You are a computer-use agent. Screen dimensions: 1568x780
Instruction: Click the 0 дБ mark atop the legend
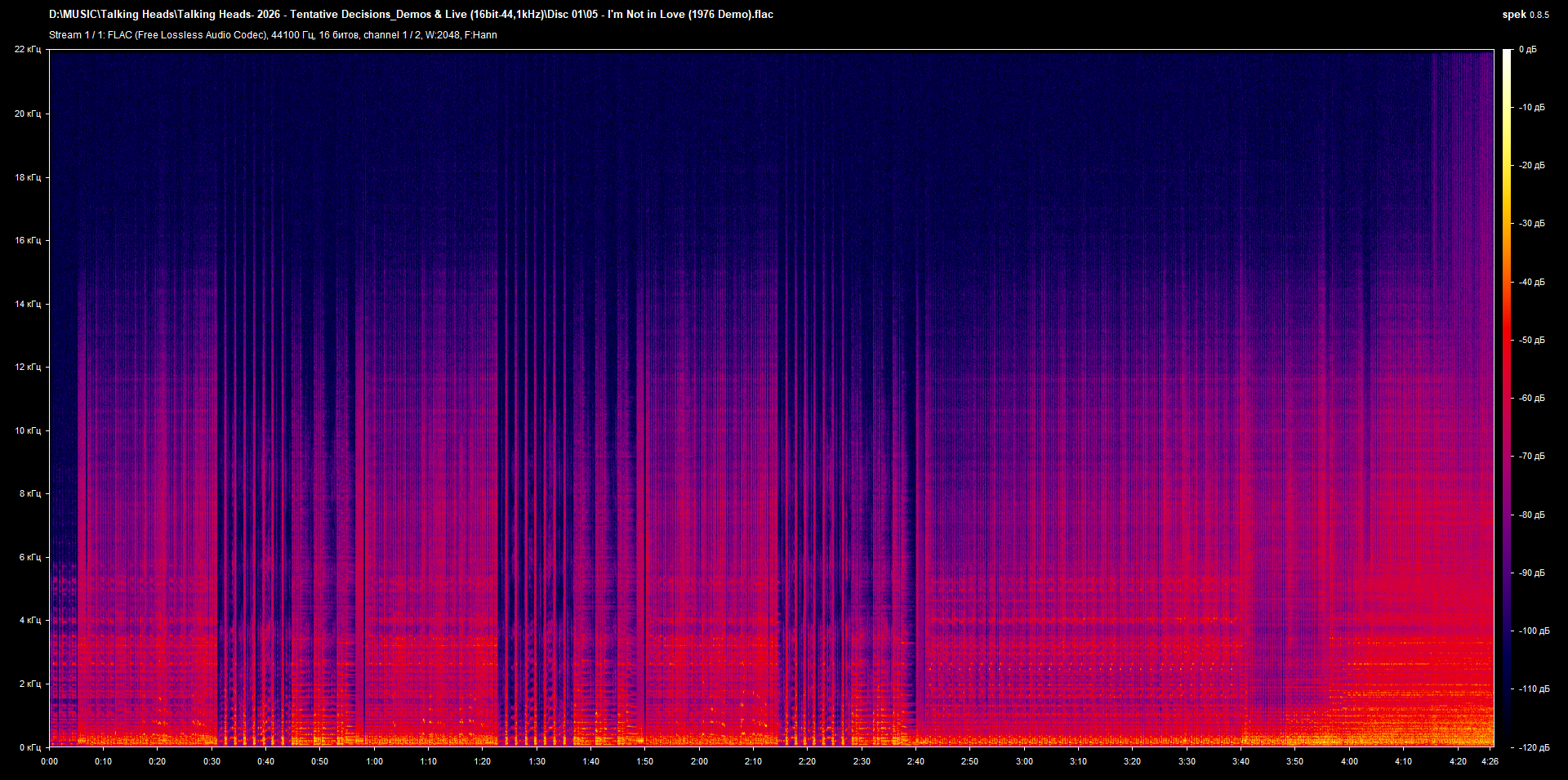(1527, 49)
